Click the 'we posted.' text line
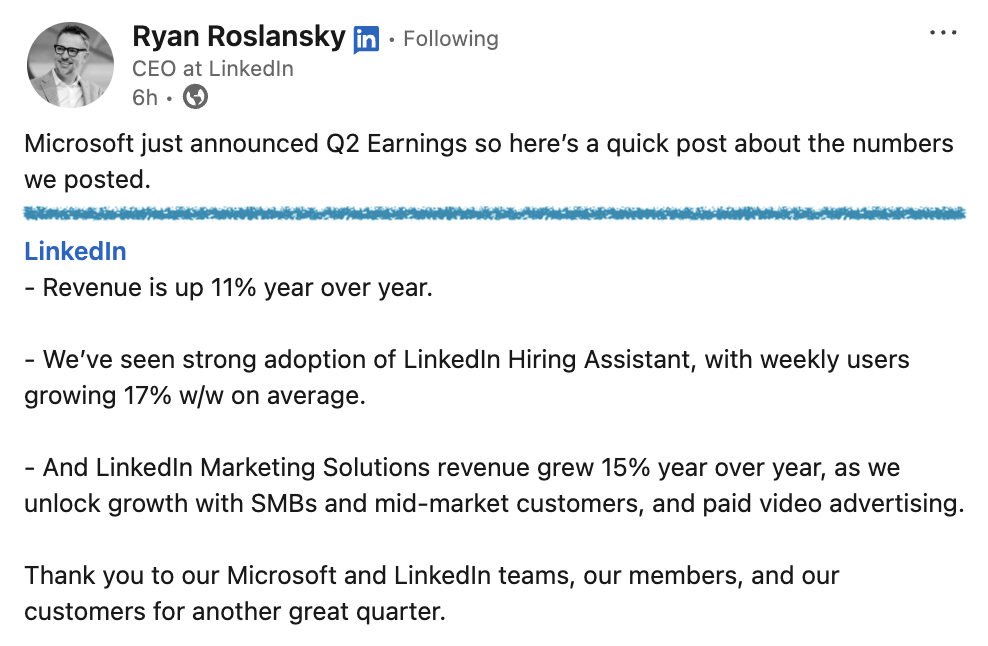988x646 pixels. [x=87, y=179]
